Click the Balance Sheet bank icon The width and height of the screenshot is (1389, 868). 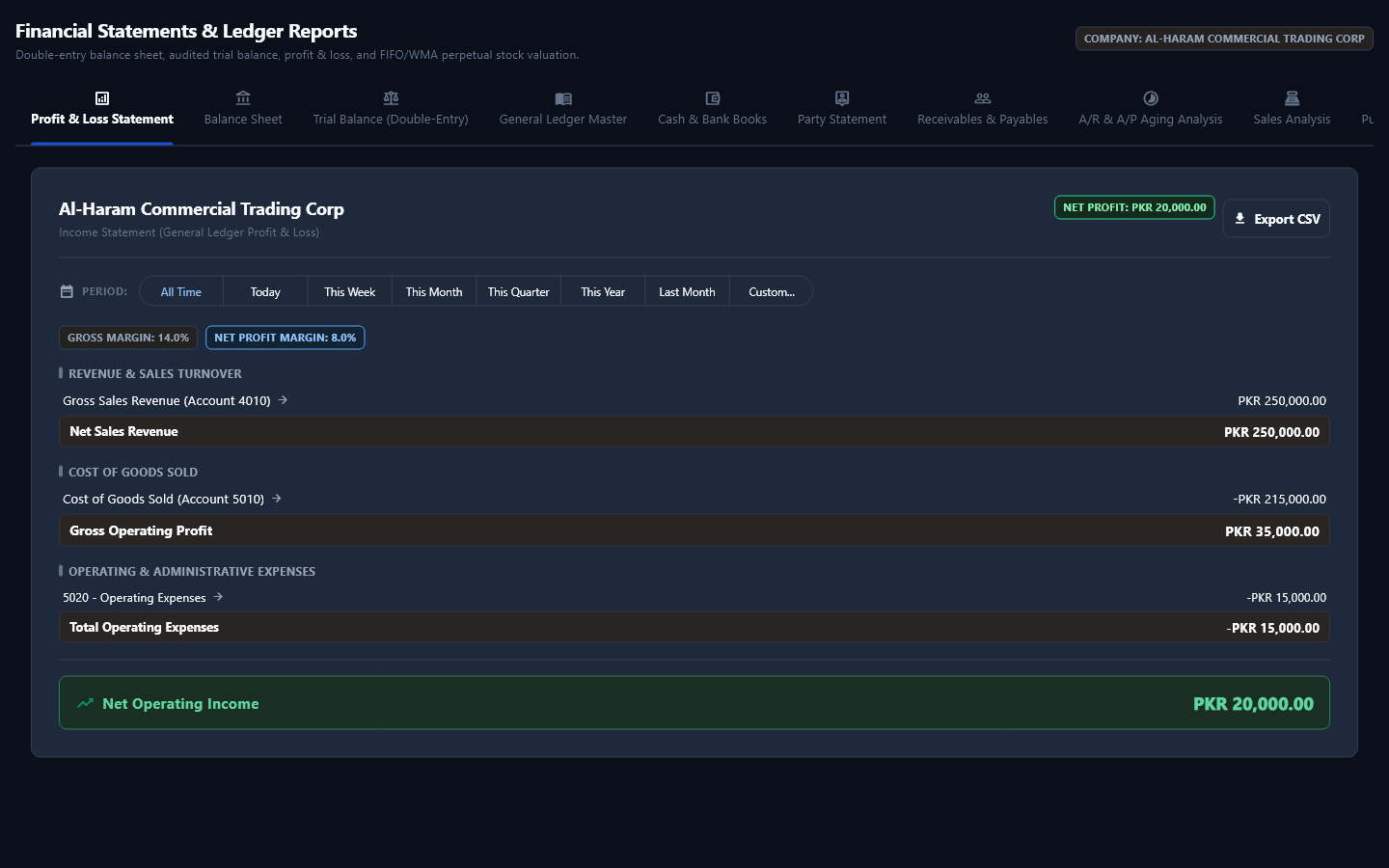coord(243,98)
